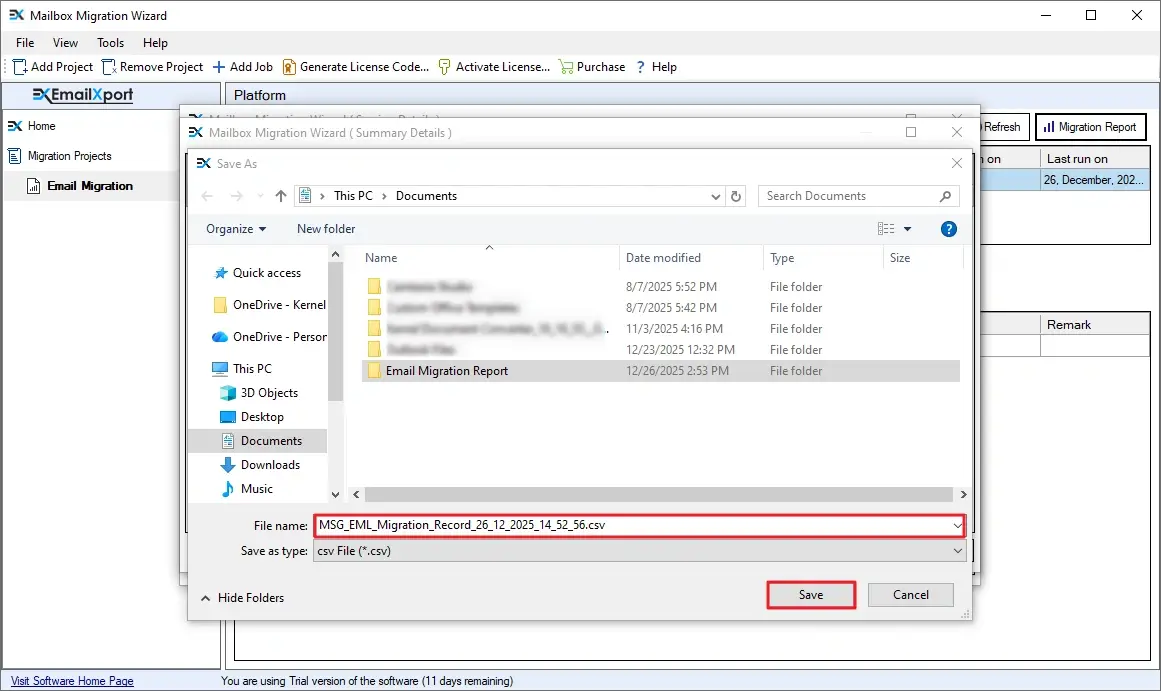Click the Add Job plus icon
The image size is (1161, 691).
(219, 67)
